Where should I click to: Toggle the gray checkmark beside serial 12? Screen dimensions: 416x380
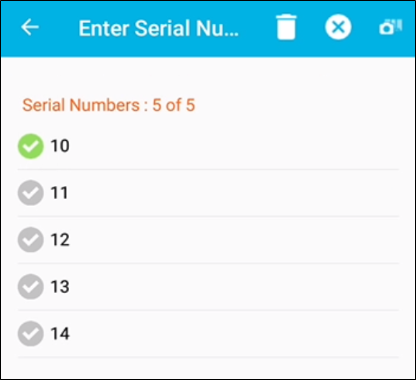pyautogui.click(x=31, y=240)
